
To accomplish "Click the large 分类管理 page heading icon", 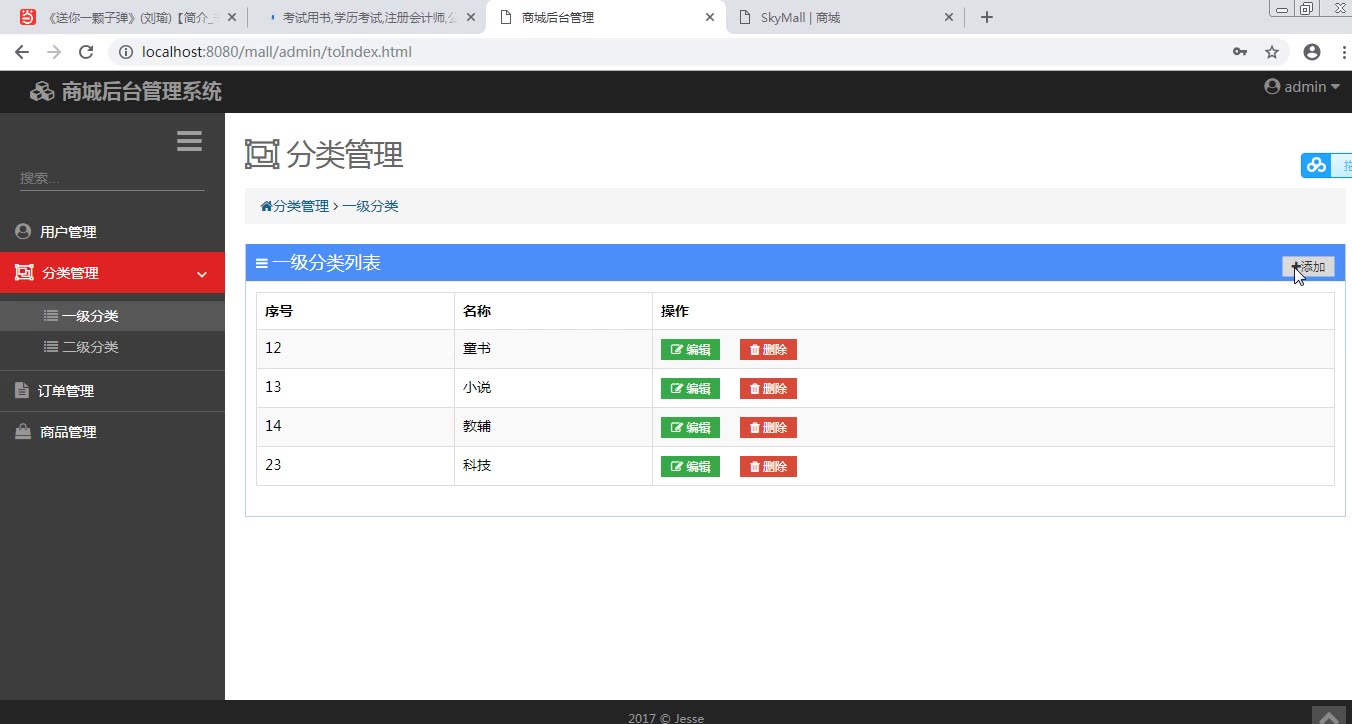I will click(262, 154).
